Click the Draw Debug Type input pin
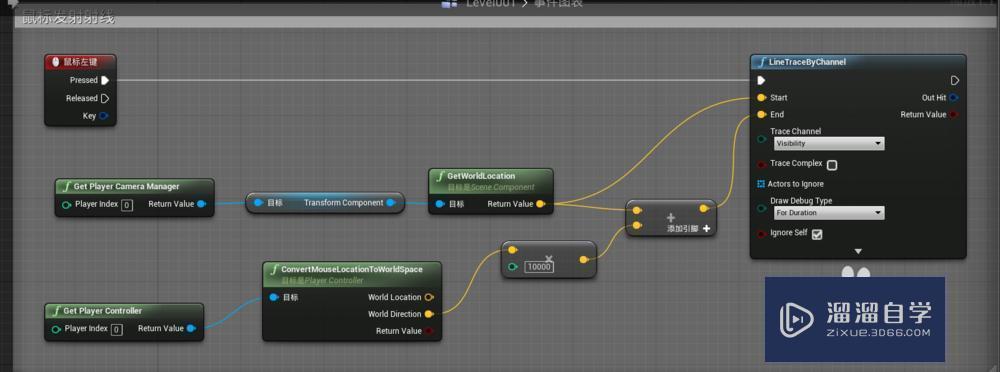Screen dimensions: 1000x372 click(761, 208)
